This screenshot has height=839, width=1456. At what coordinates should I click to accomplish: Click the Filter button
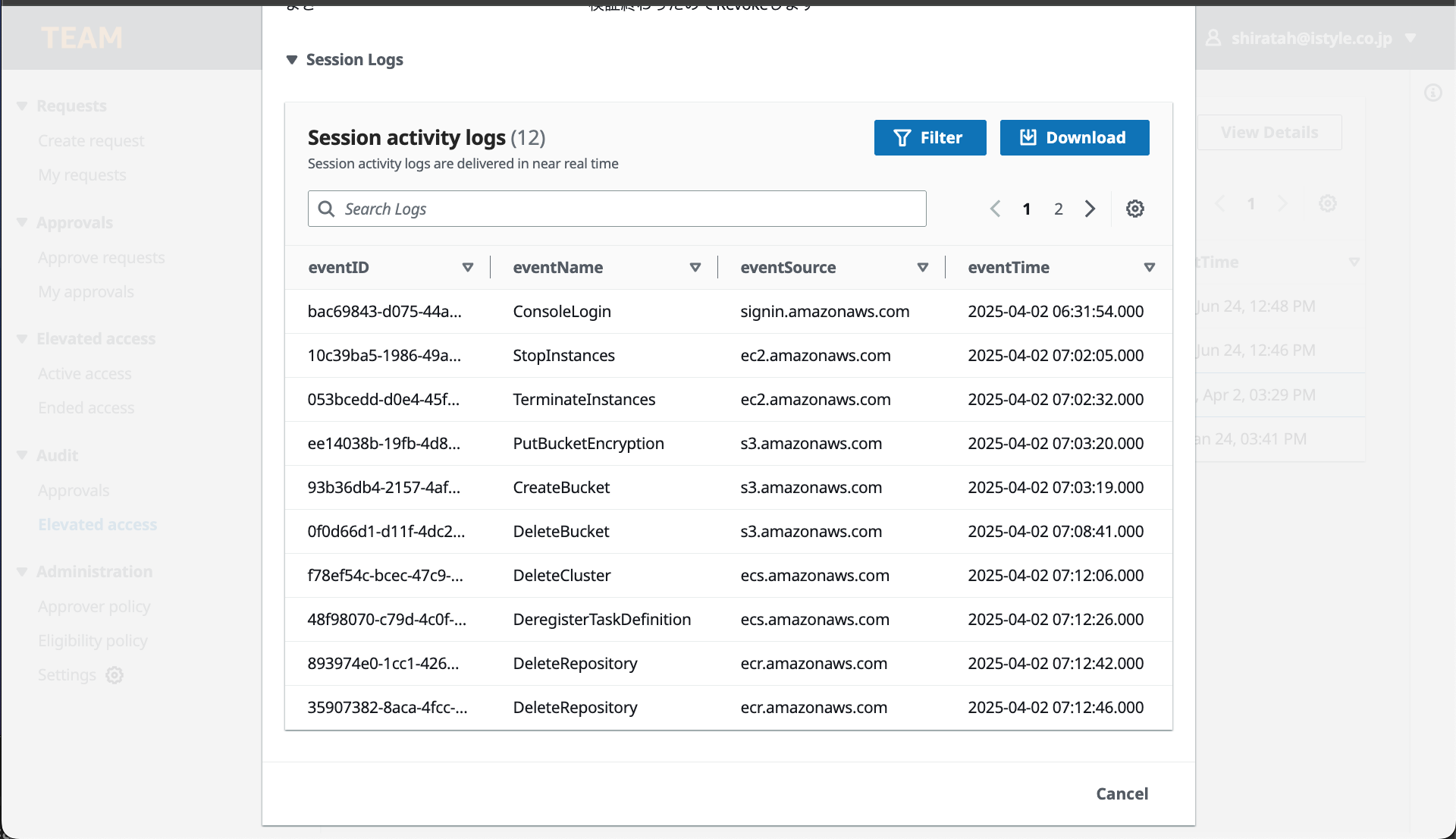tap(930, 137)
